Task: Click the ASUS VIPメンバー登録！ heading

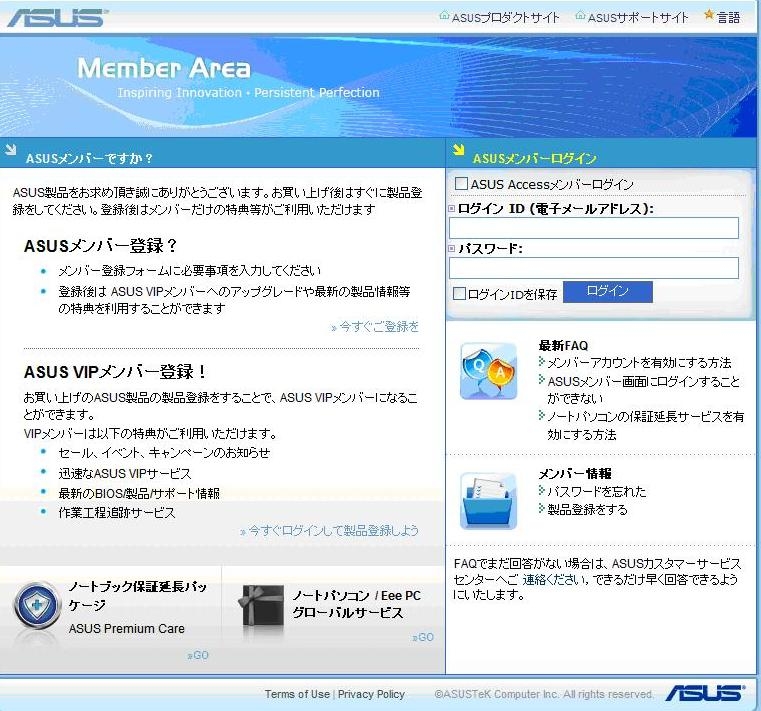Action: click(x=115, y=372)
